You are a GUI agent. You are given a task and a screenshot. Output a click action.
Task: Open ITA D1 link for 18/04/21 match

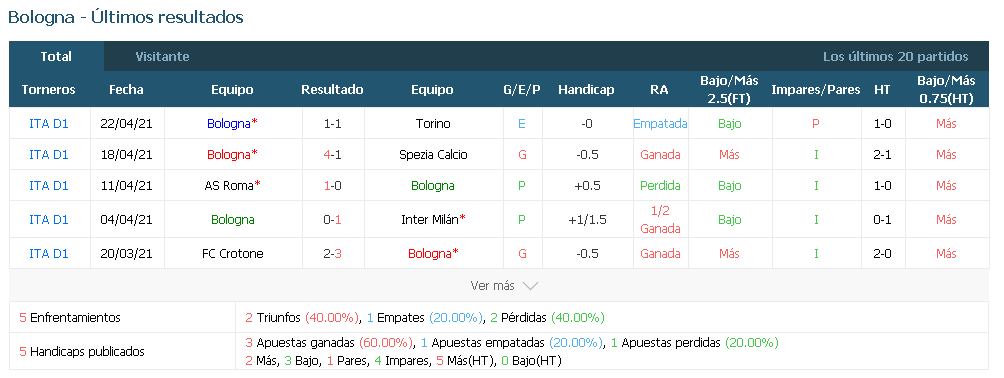[49, 154]
